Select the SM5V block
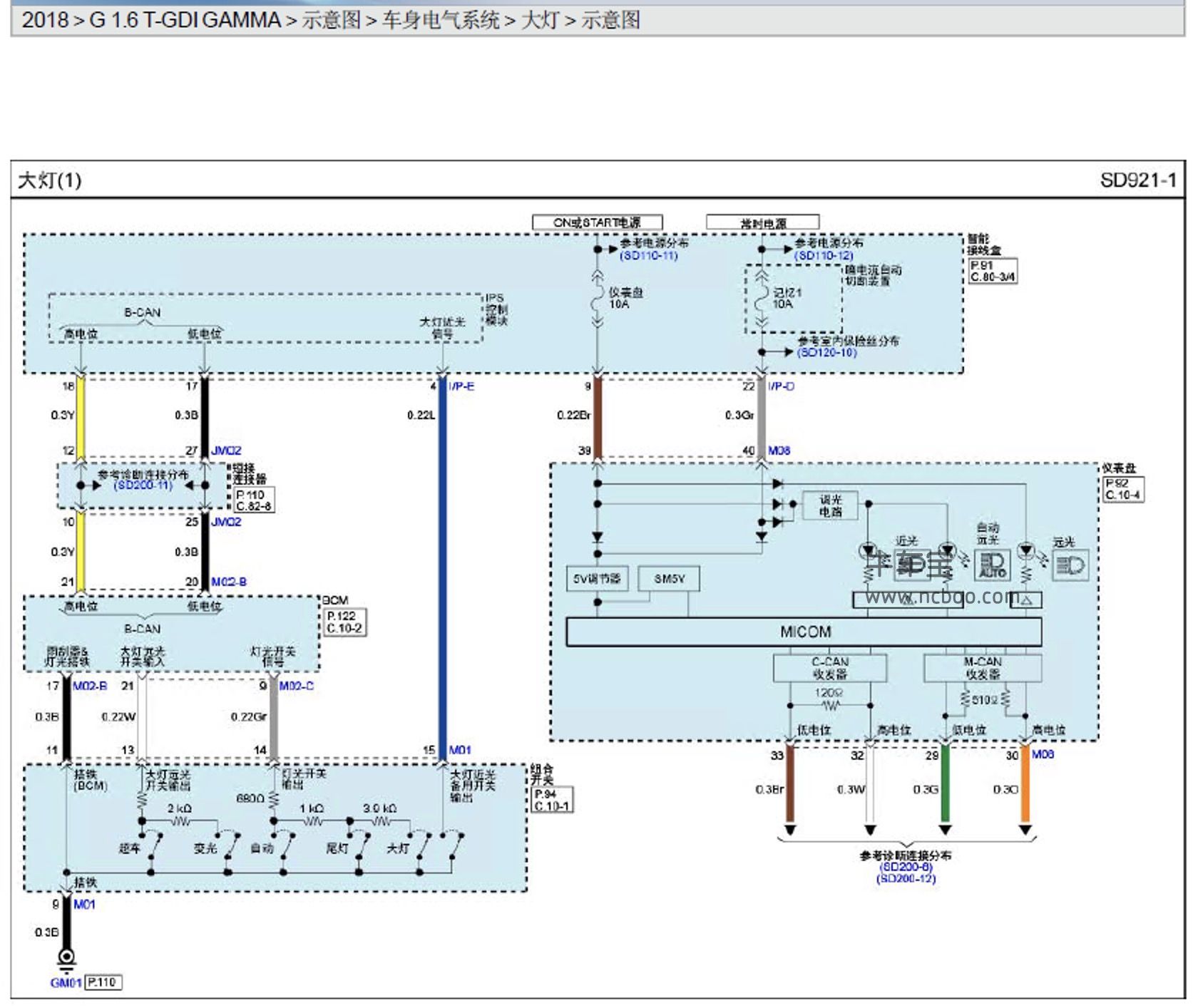This screenshot has height=1008, width=1198. coord(669,578)
